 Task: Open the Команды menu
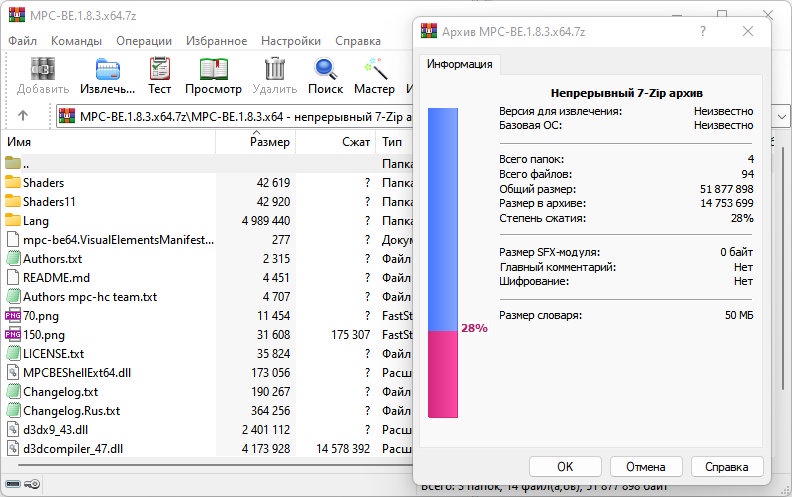(76, 41)
